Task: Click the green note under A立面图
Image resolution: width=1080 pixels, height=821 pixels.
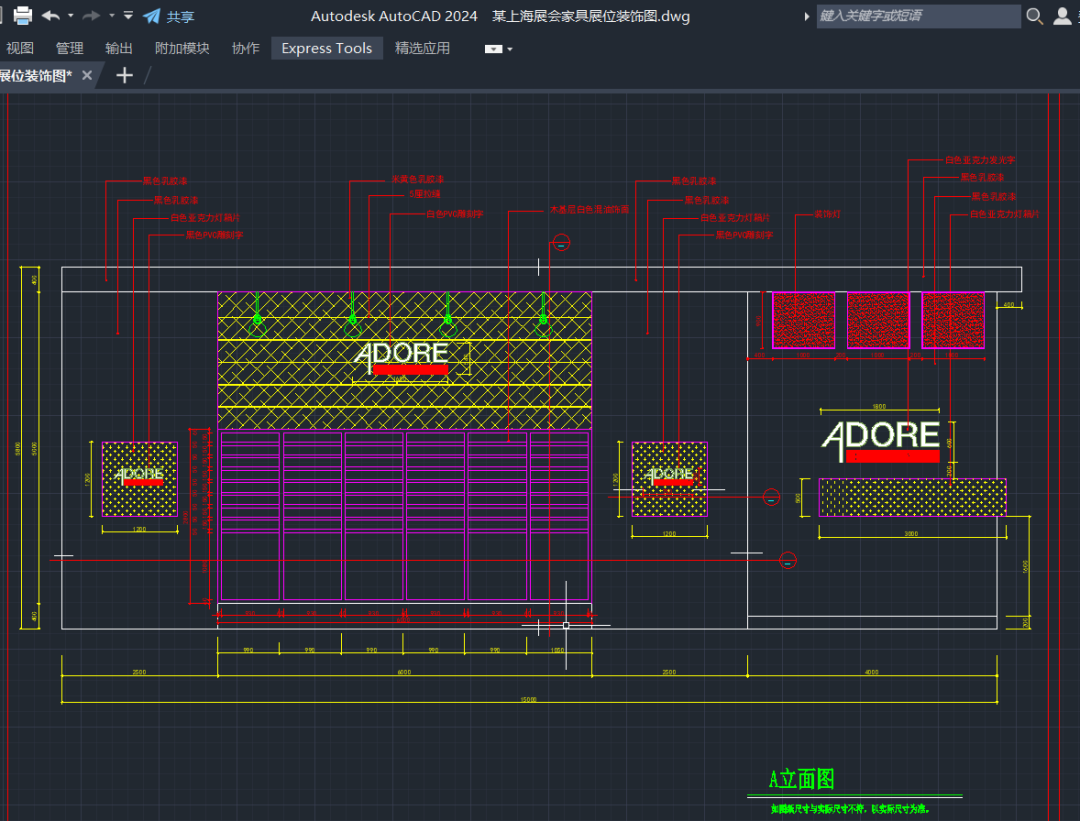Action: [x=850, y=809]
